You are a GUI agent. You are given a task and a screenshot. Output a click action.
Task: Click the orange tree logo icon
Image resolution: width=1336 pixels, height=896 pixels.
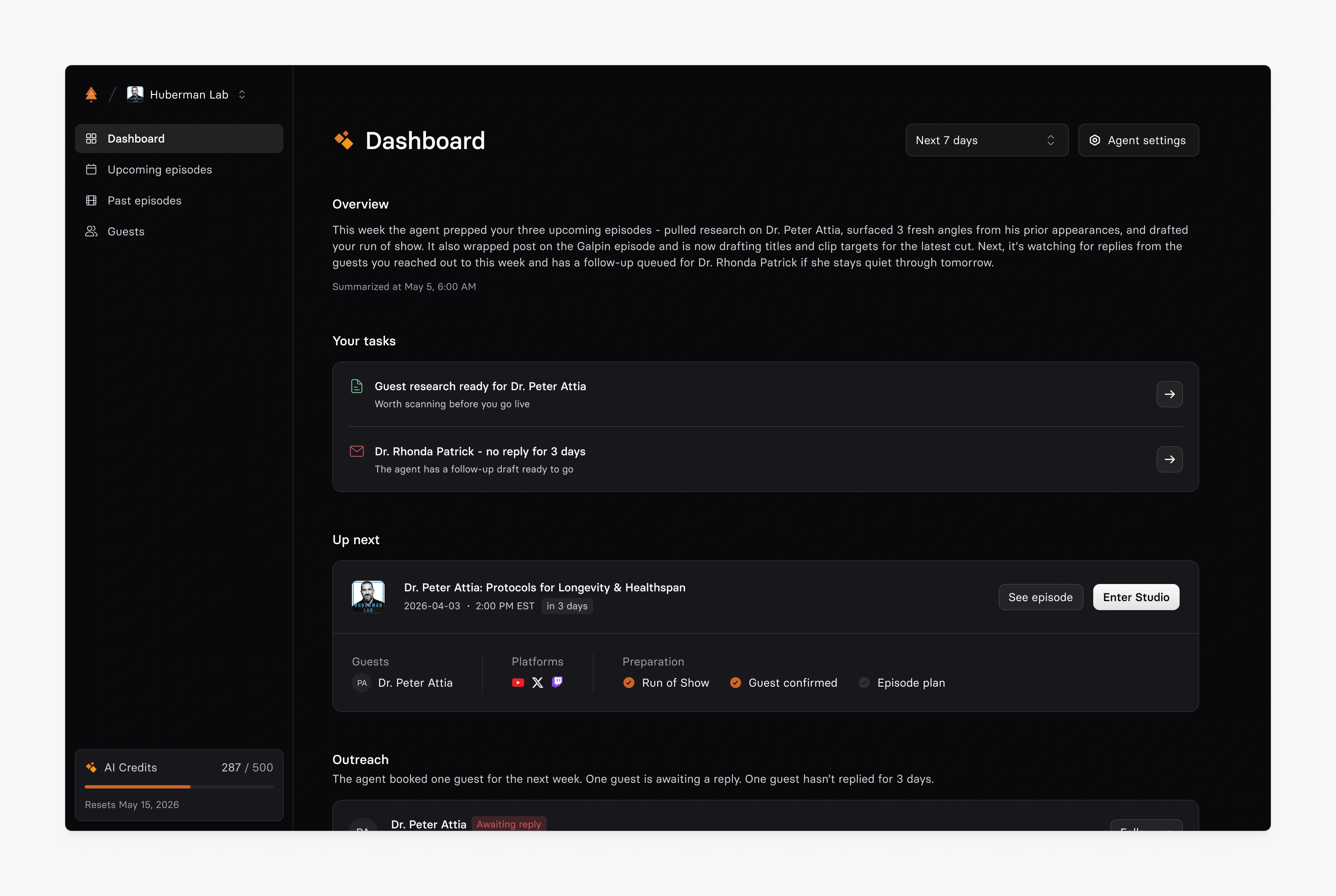(91, 94)
